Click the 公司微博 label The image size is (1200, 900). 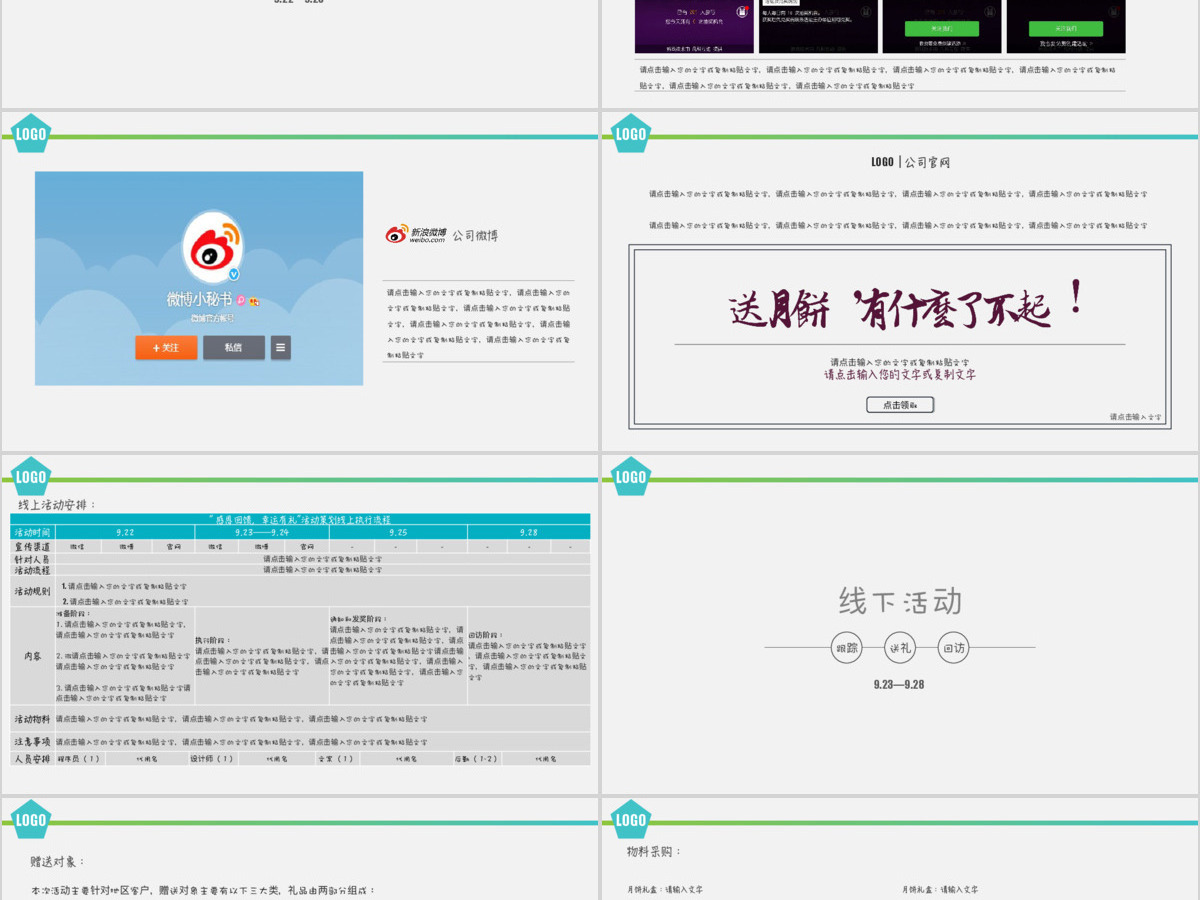pyautogui.click(x=475, y=236)
